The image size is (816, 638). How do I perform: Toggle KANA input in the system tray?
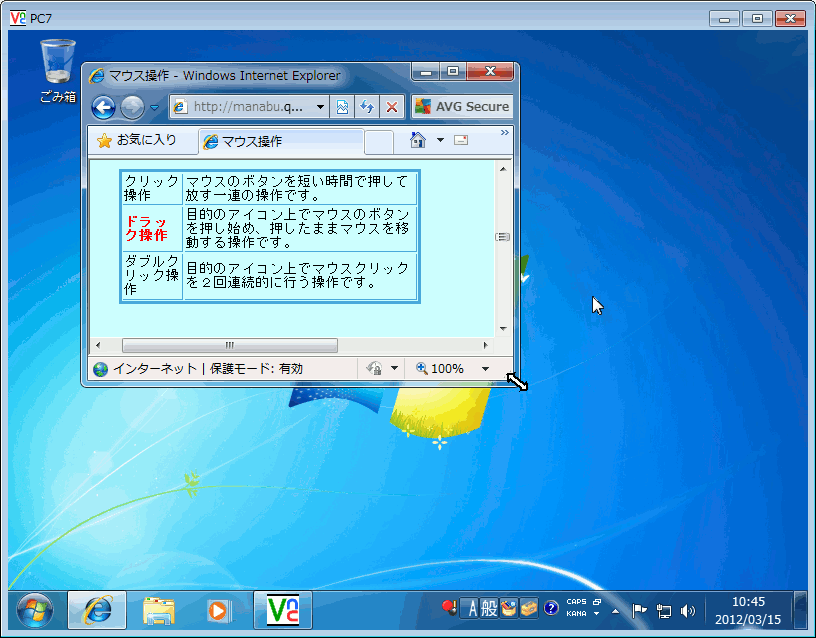tap(576, 613)
